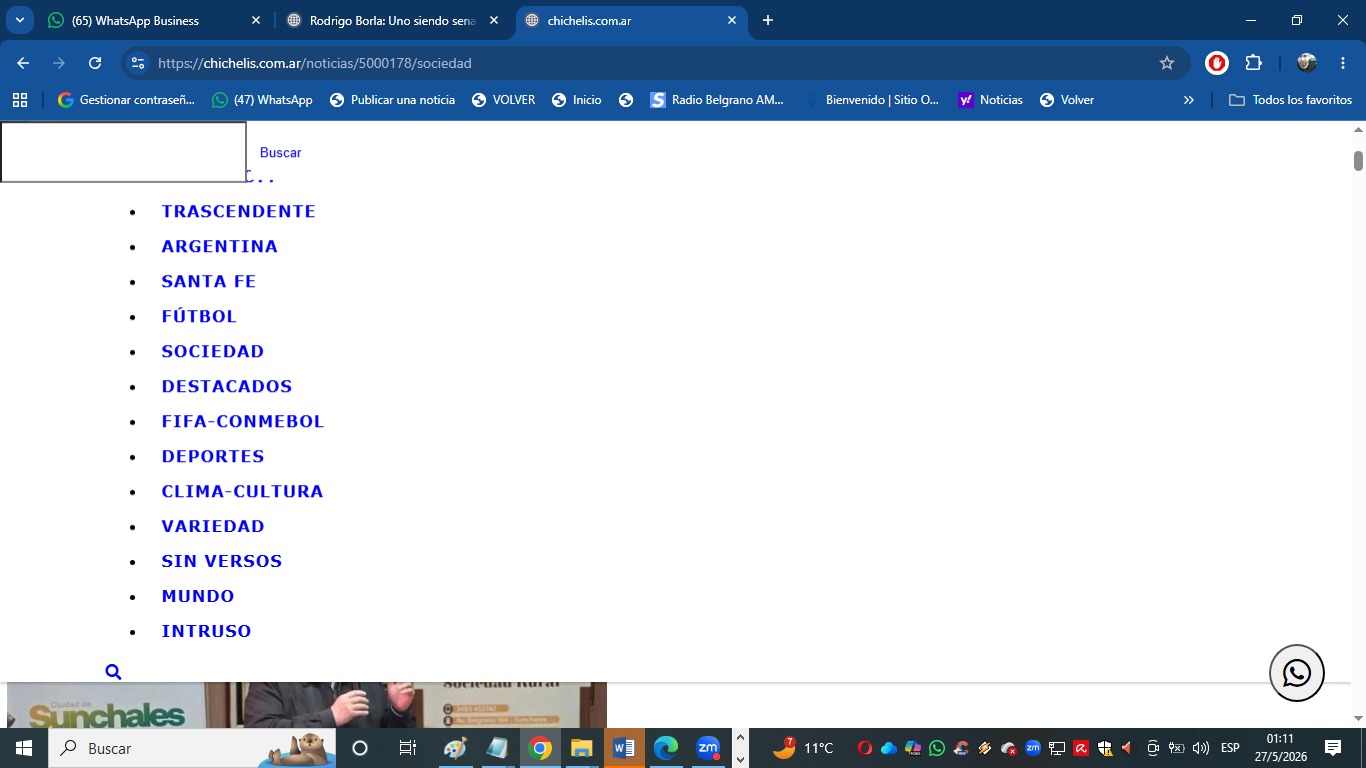This screenshot has width=1366, height=768.
Task: Open the notifications action center
Action: (x=1332, y=748)
